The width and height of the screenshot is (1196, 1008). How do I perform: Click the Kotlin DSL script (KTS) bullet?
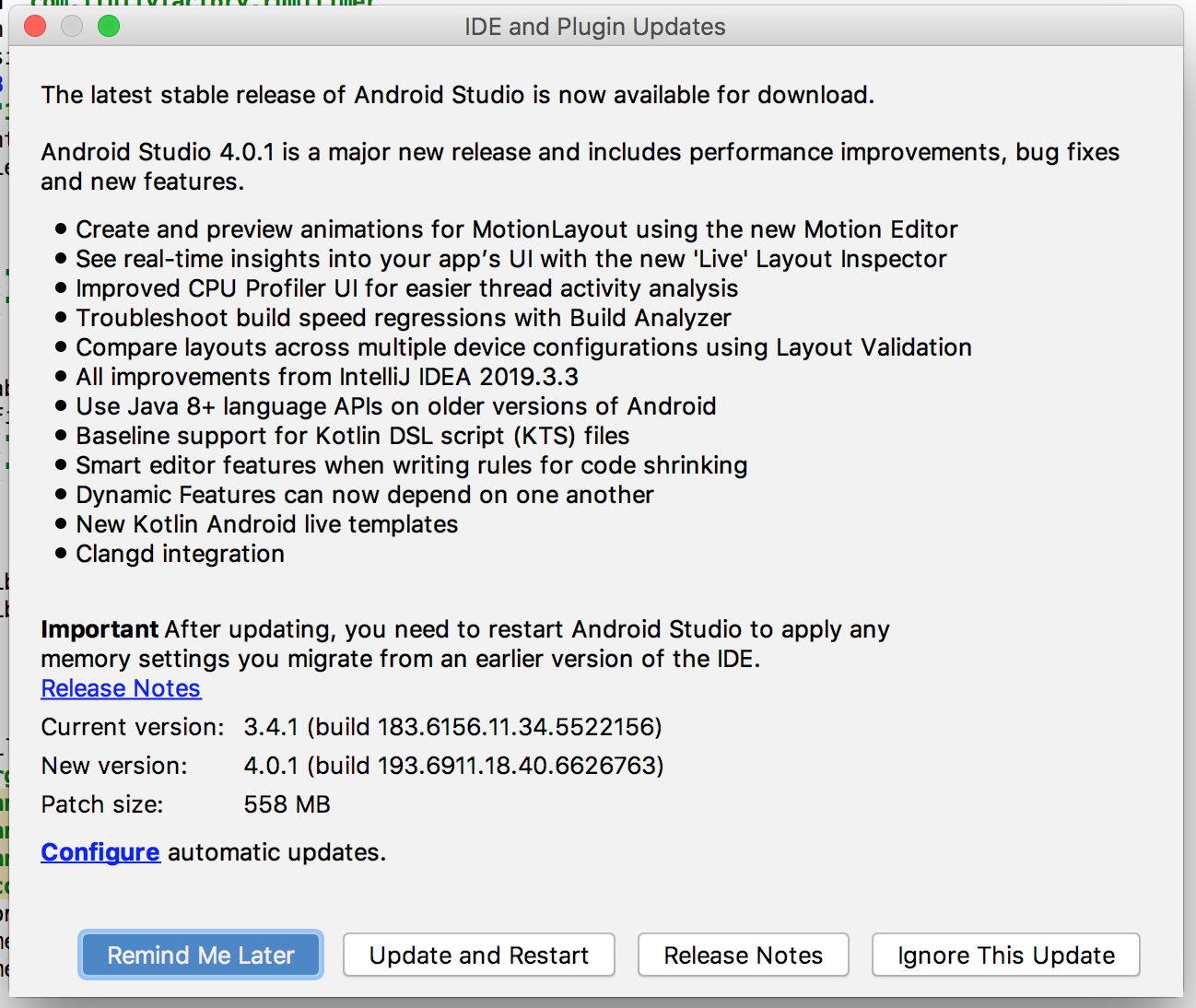[x=353, y=436]
